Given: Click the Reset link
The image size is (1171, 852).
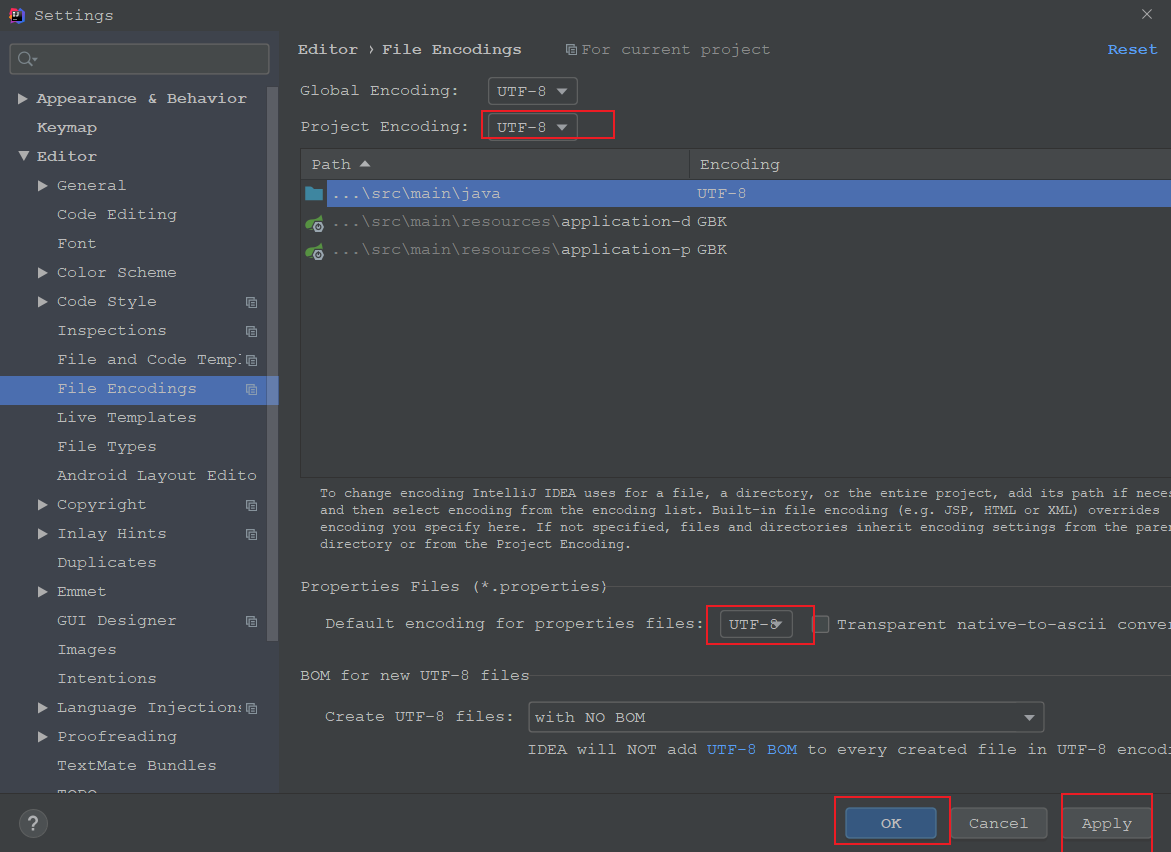Looking at the screenshot, I should (x=1132, y=49).
